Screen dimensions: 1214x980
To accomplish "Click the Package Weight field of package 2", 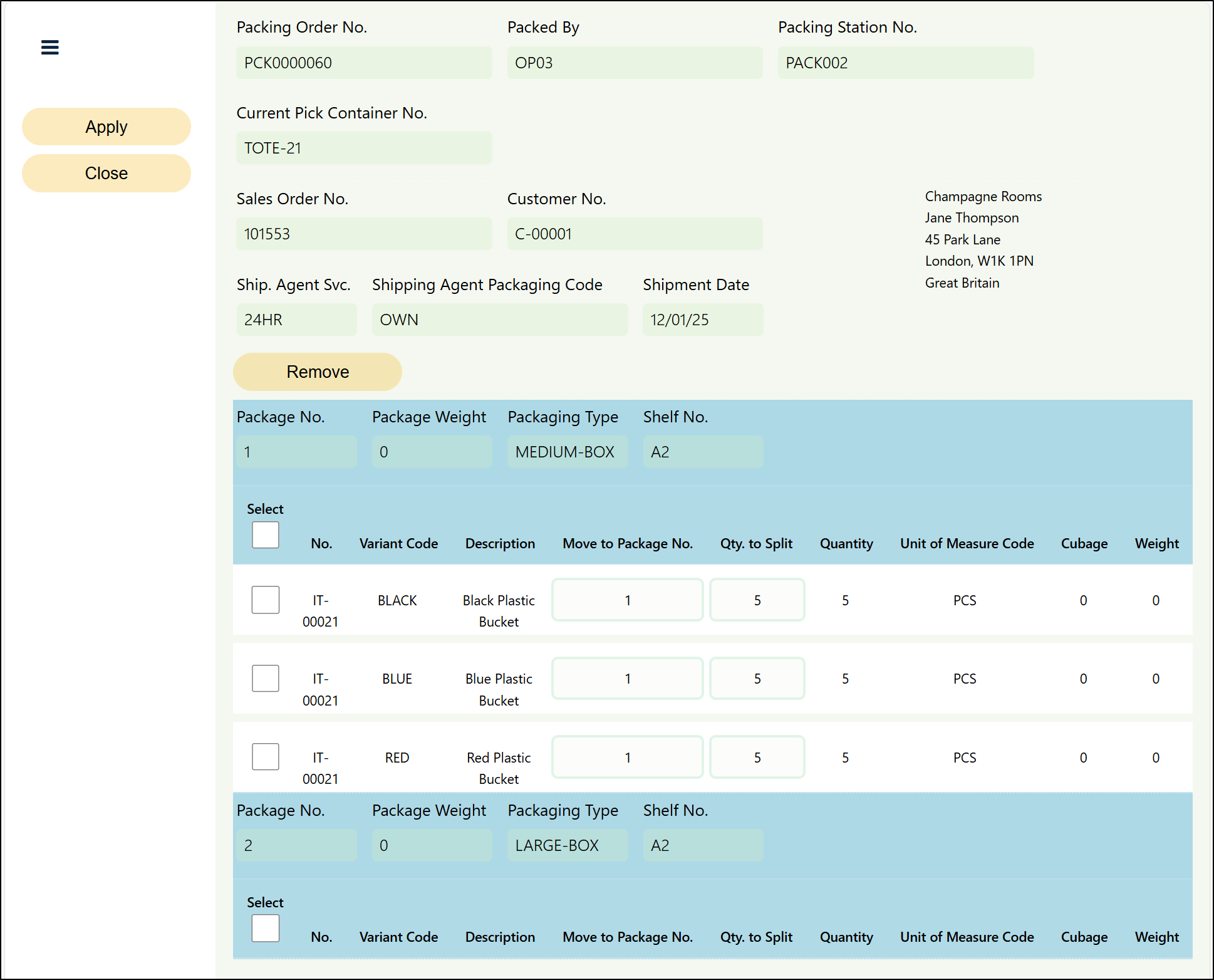I will point(432,845).
